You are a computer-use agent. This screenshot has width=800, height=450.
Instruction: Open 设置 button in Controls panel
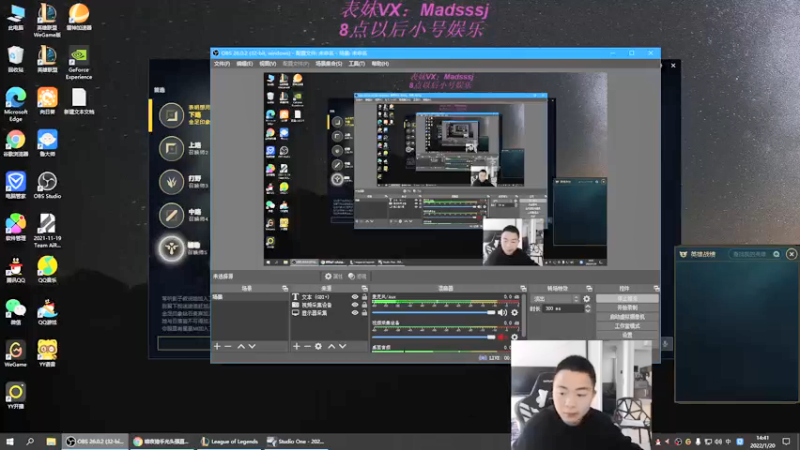[627, 335]
